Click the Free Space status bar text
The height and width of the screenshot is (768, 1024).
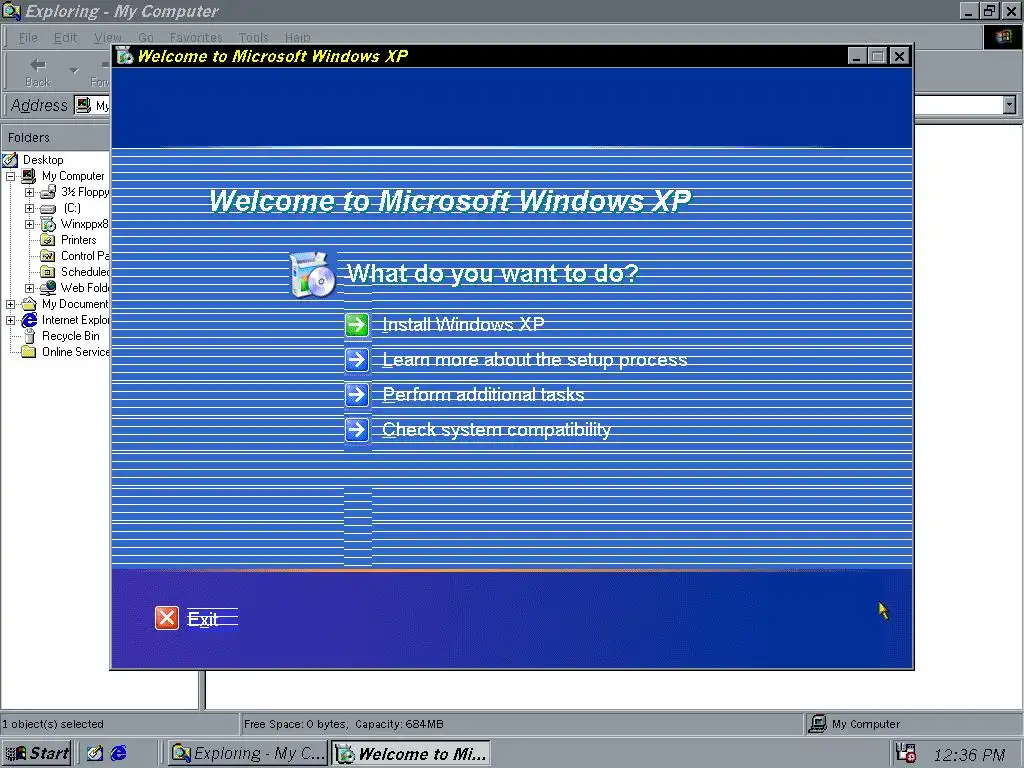344,724
